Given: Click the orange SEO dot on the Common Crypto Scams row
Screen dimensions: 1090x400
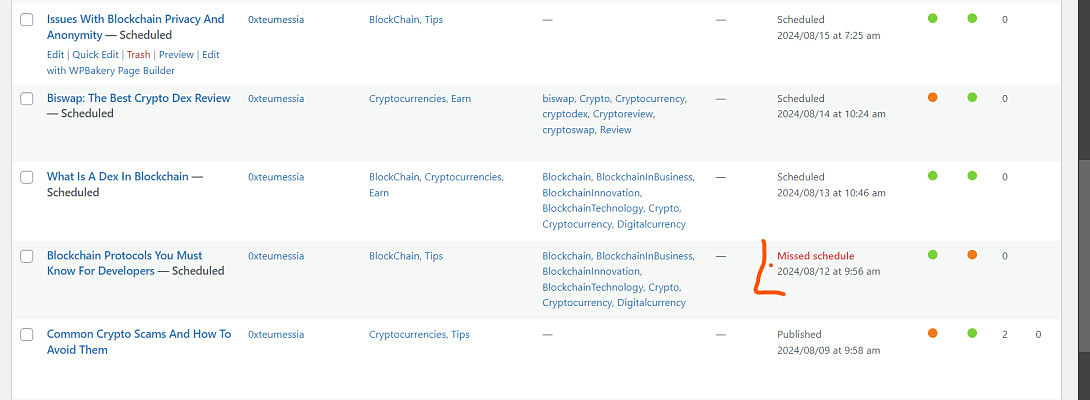Looking at the screenshot, I should [x=932, y=333].
